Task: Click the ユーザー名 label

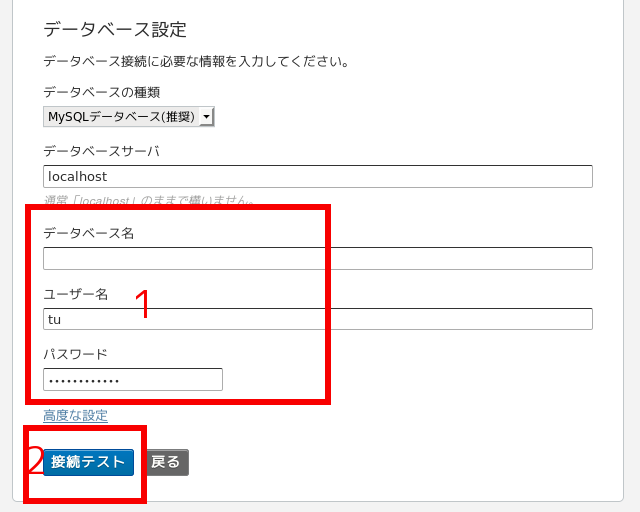Action: click(76, 294)
